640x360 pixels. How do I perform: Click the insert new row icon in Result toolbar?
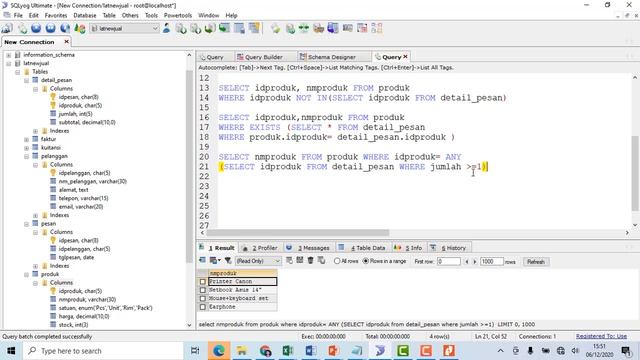coord(289,260)
